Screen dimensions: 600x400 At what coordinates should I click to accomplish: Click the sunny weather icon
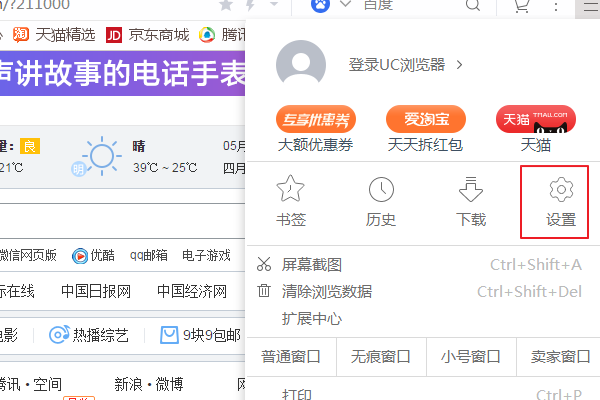coord(102,156)
